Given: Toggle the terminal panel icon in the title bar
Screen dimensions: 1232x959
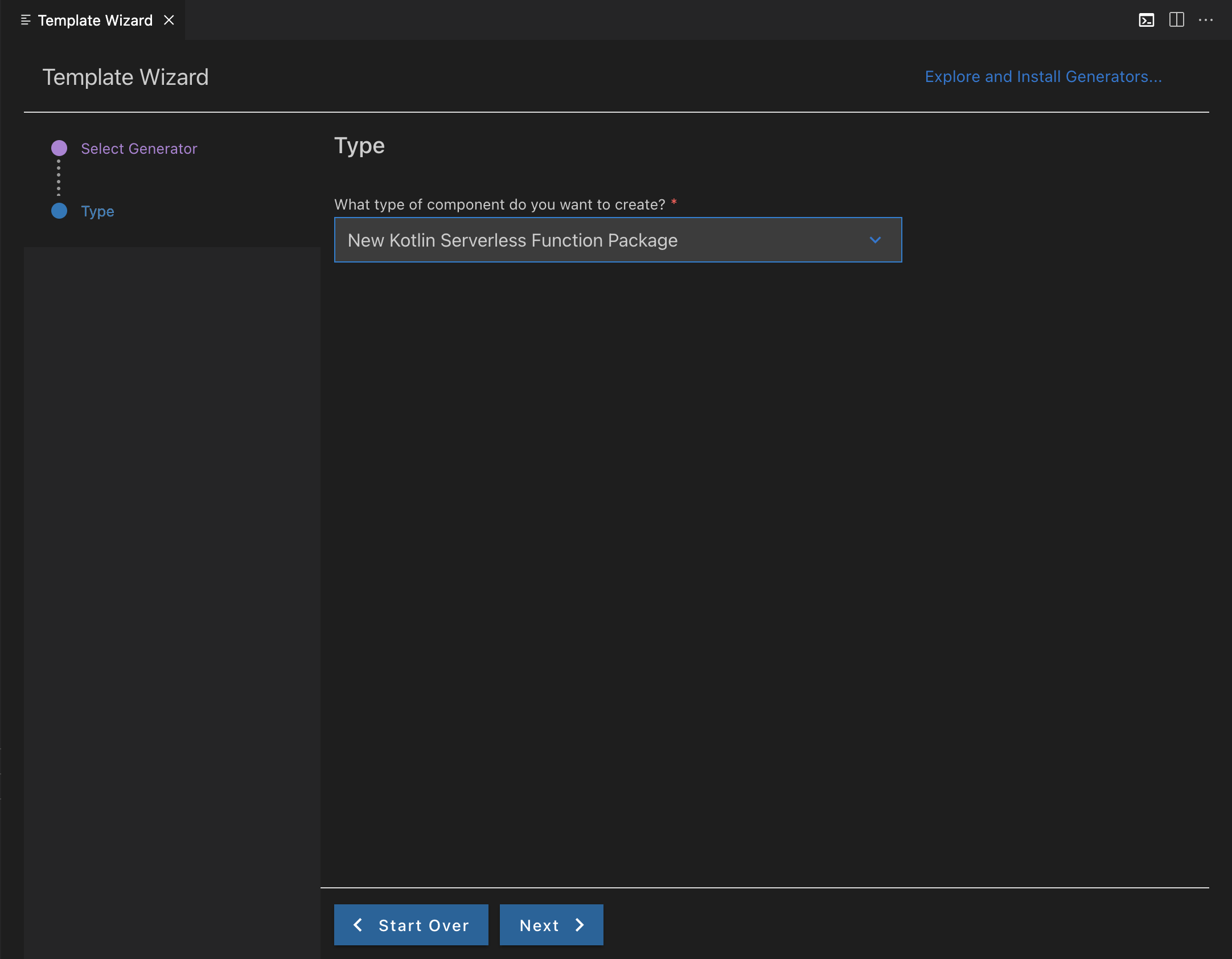Looking at the screenshot, I should click(x=1146, y=21).
